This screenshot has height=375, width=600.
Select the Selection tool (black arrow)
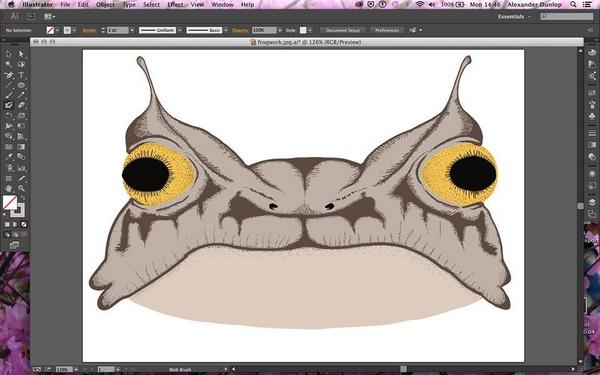(8, 54)
